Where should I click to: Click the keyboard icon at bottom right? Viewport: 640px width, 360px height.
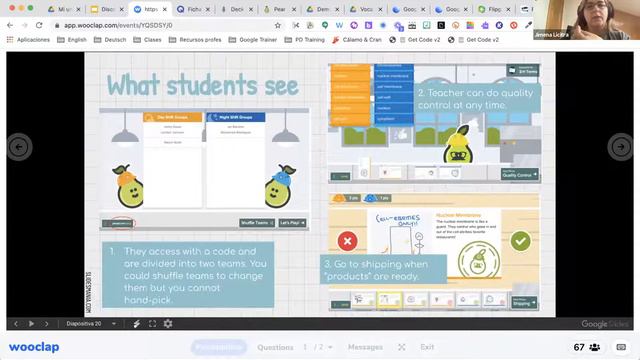pyautogui.click(x=621, y=347)
